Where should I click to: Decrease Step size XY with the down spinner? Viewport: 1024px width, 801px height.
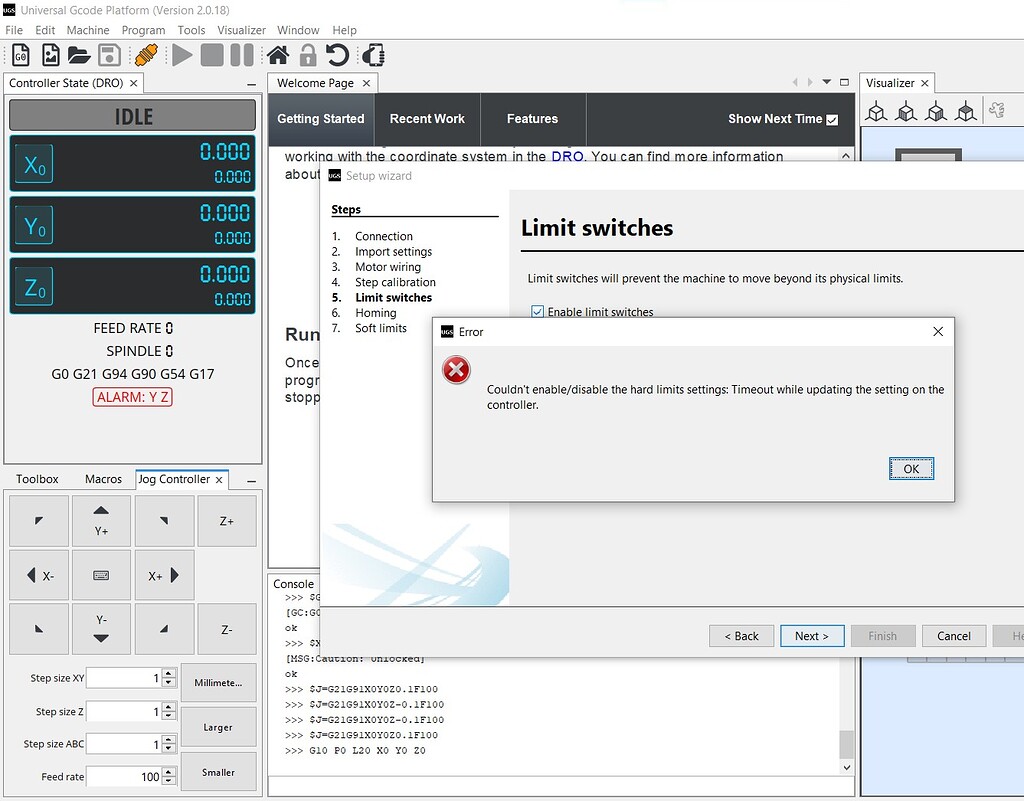(x=169, y=682)
